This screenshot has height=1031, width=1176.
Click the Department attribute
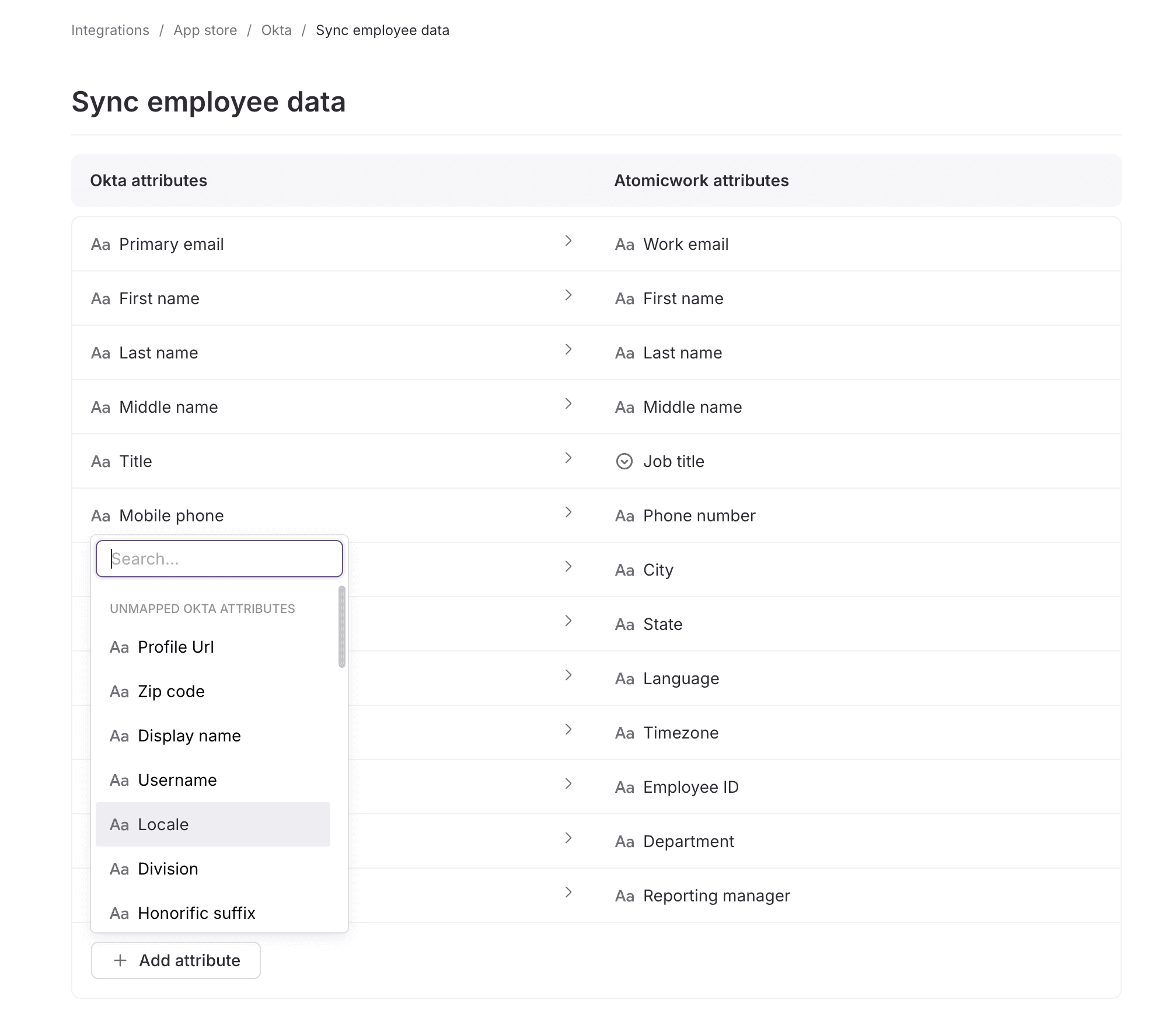[x=689, y=841]
